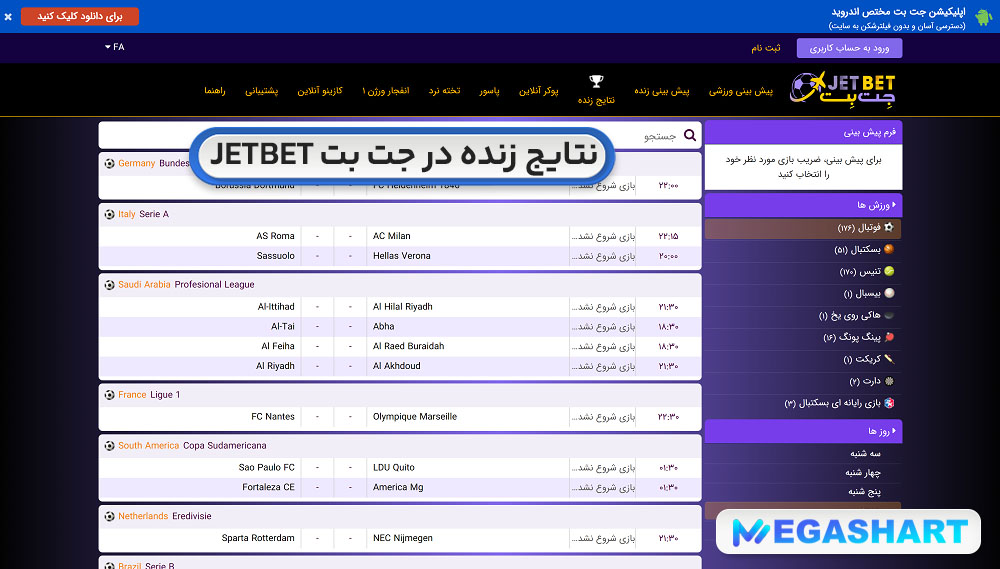Open the FA language dropdown
Viewport: 1000px width, 569px height.
(x=115, y=47)
